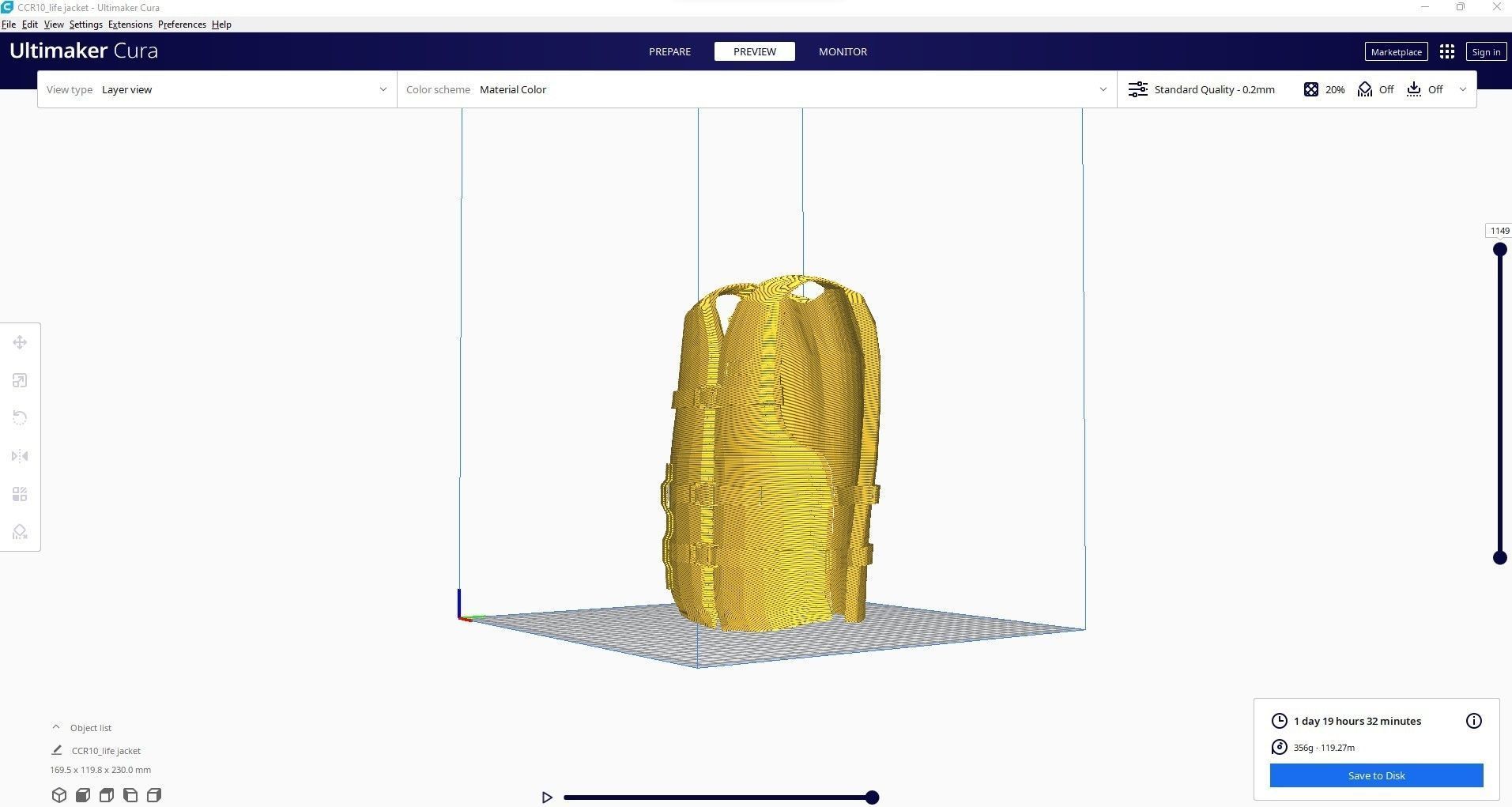This screenshot has height=807, width=1512.
Task: Switch to the PREVIEW stage
Action: click(x=755, y=51)
